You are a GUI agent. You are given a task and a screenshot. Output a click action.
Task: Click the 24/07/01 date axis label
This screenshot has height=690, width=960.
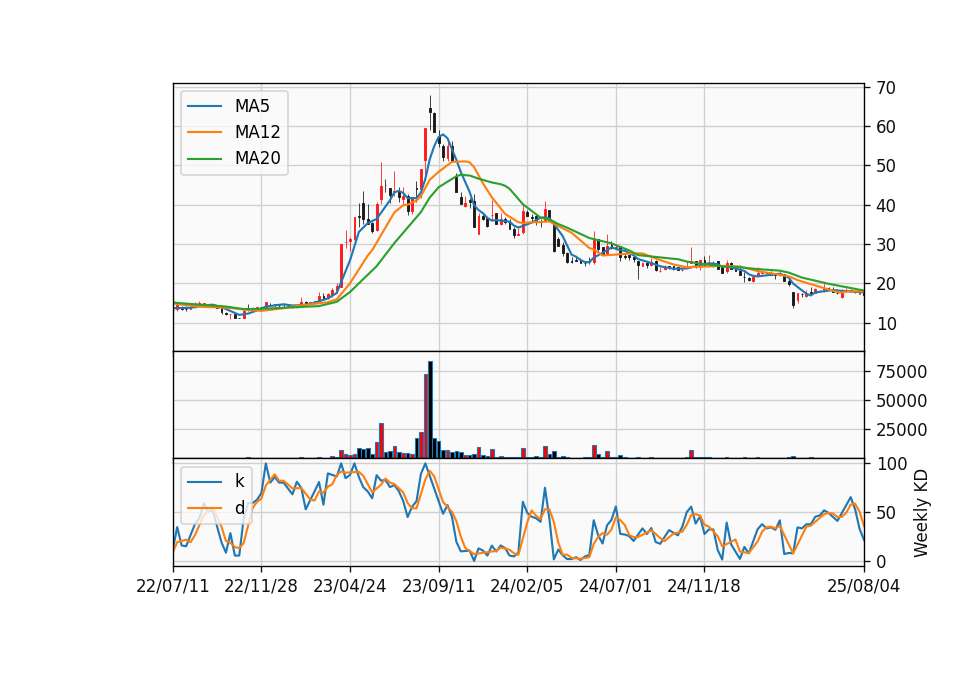coord(615,586)
